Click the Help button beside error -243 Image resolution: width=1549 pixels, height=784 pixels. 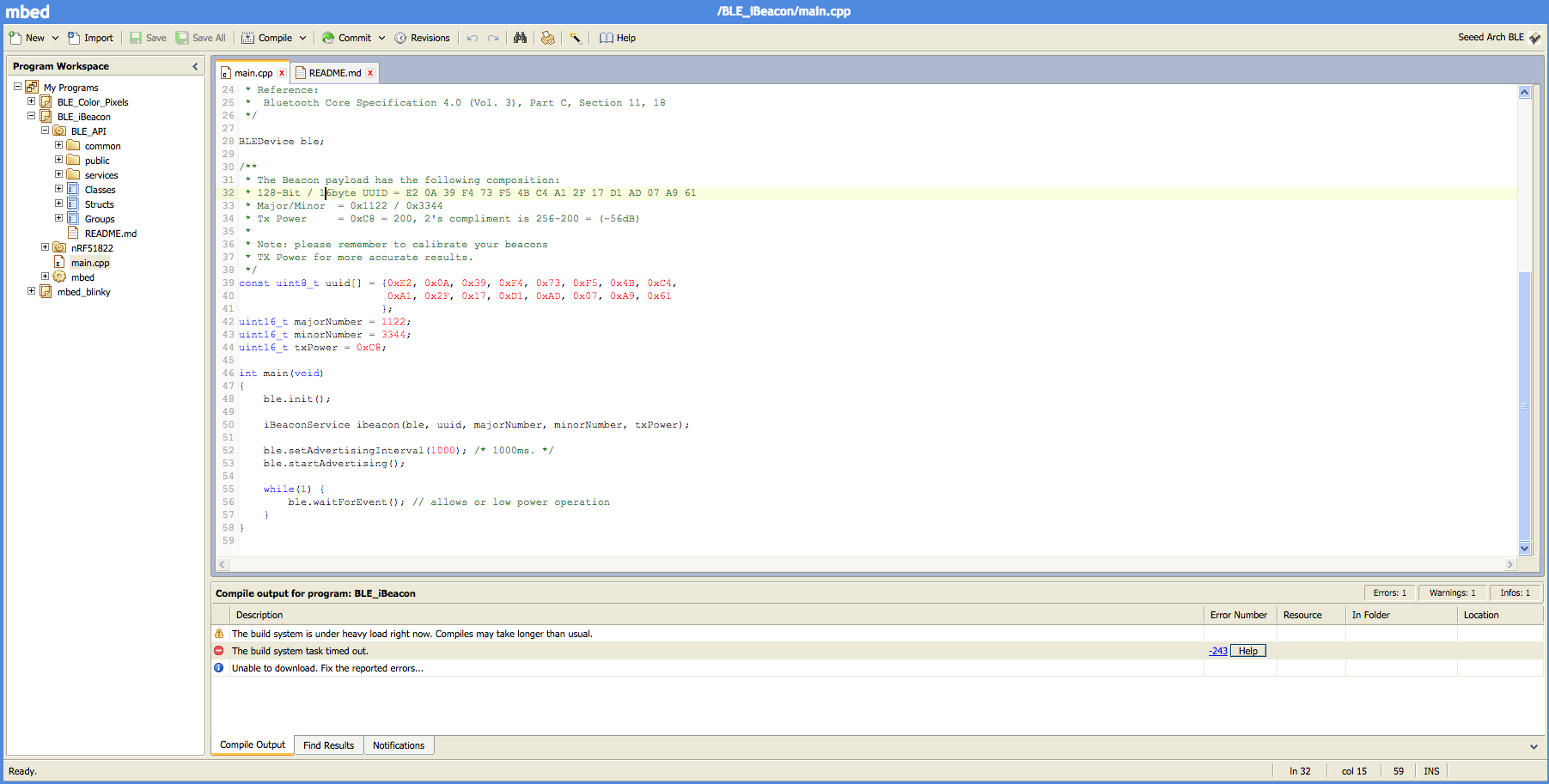[x=1247, y=651]
